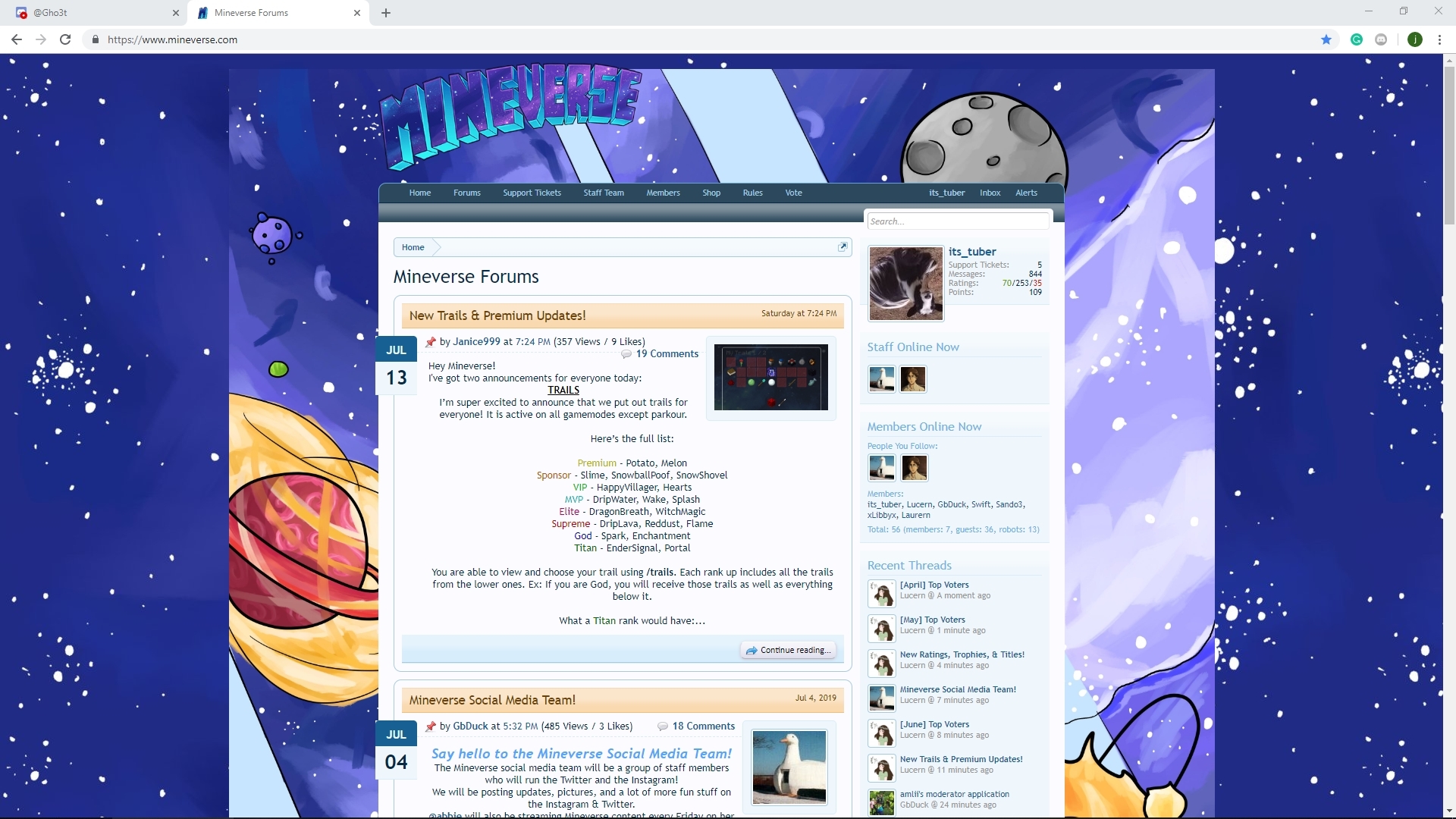The height and width of the screenshot is (819, 1456).
Task: Click second People You Follow avatar
Action: pos(914,468)
